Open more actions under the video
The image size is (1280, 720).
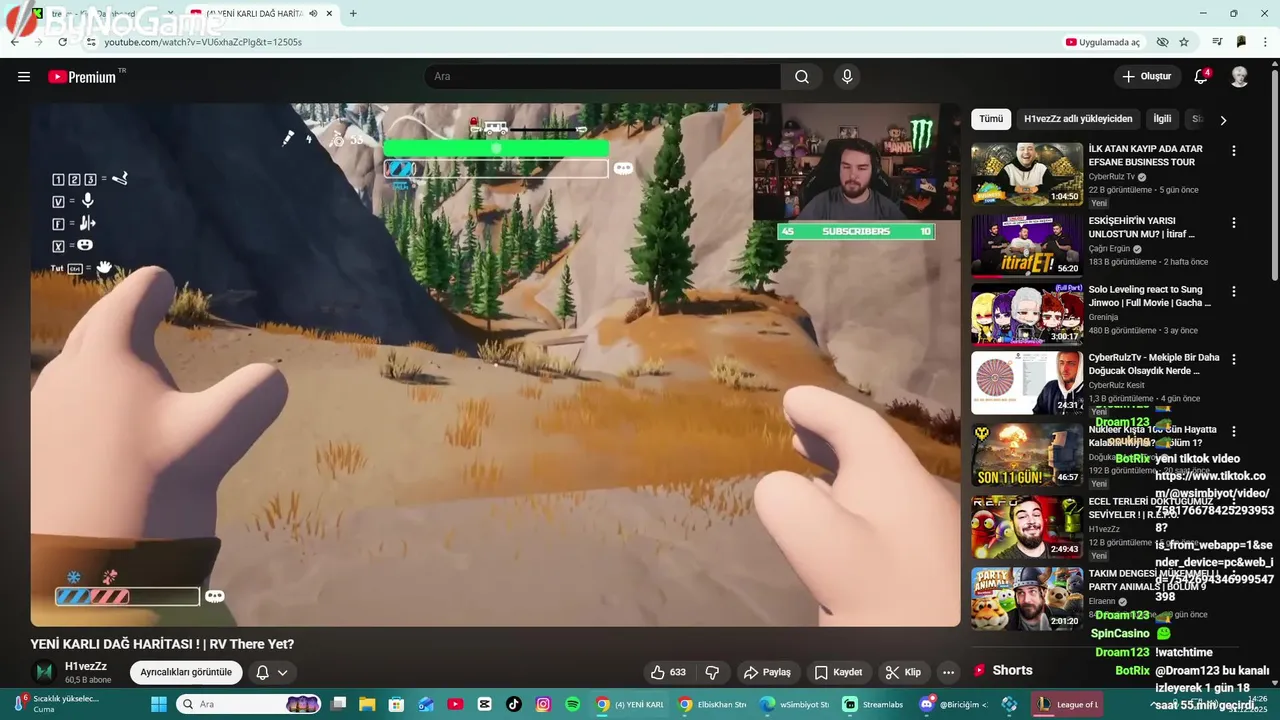(949, 672)
